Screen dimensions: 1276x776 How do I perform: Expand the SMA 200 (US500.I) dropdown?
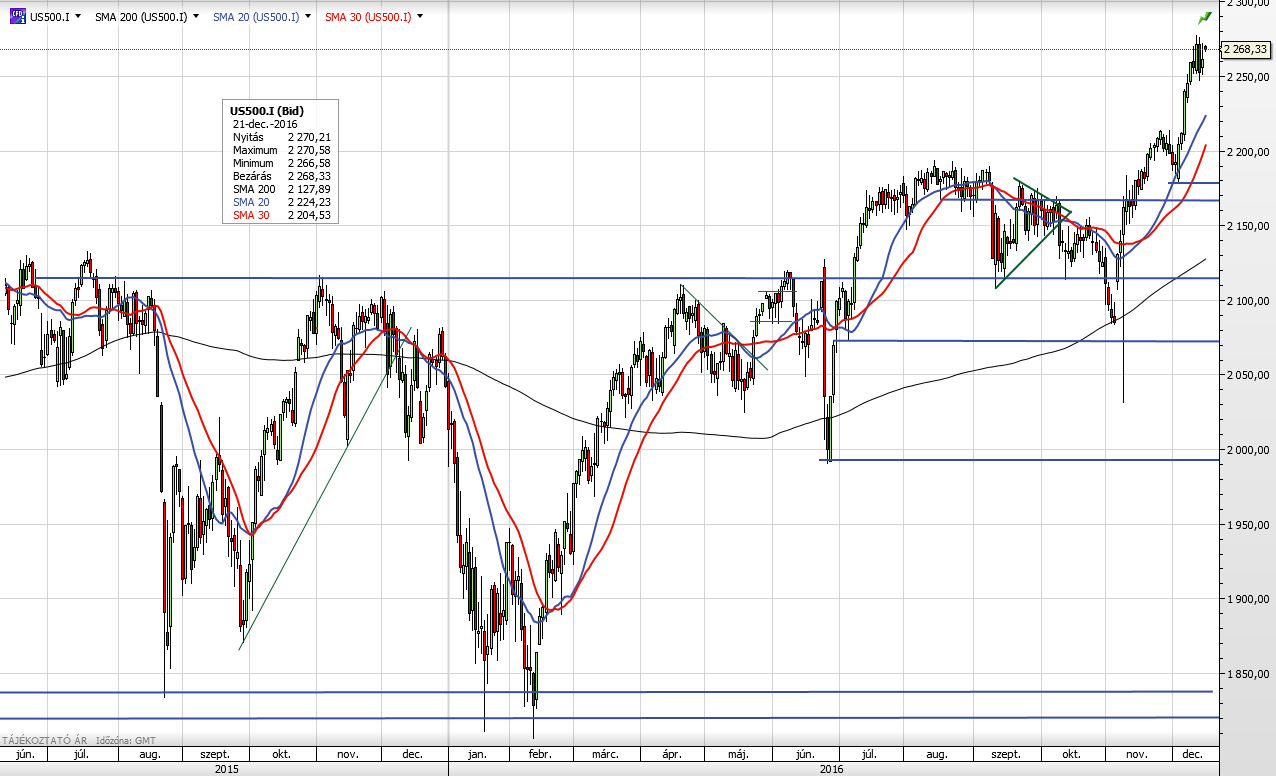195,17
